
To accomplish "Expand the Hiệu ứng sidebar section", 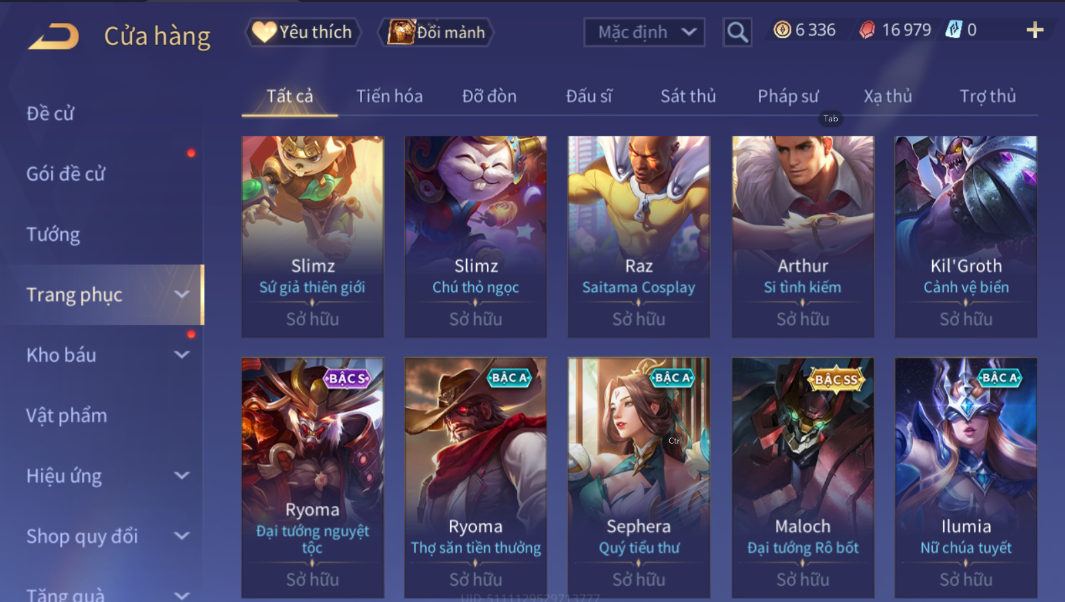I will [107, 476].
